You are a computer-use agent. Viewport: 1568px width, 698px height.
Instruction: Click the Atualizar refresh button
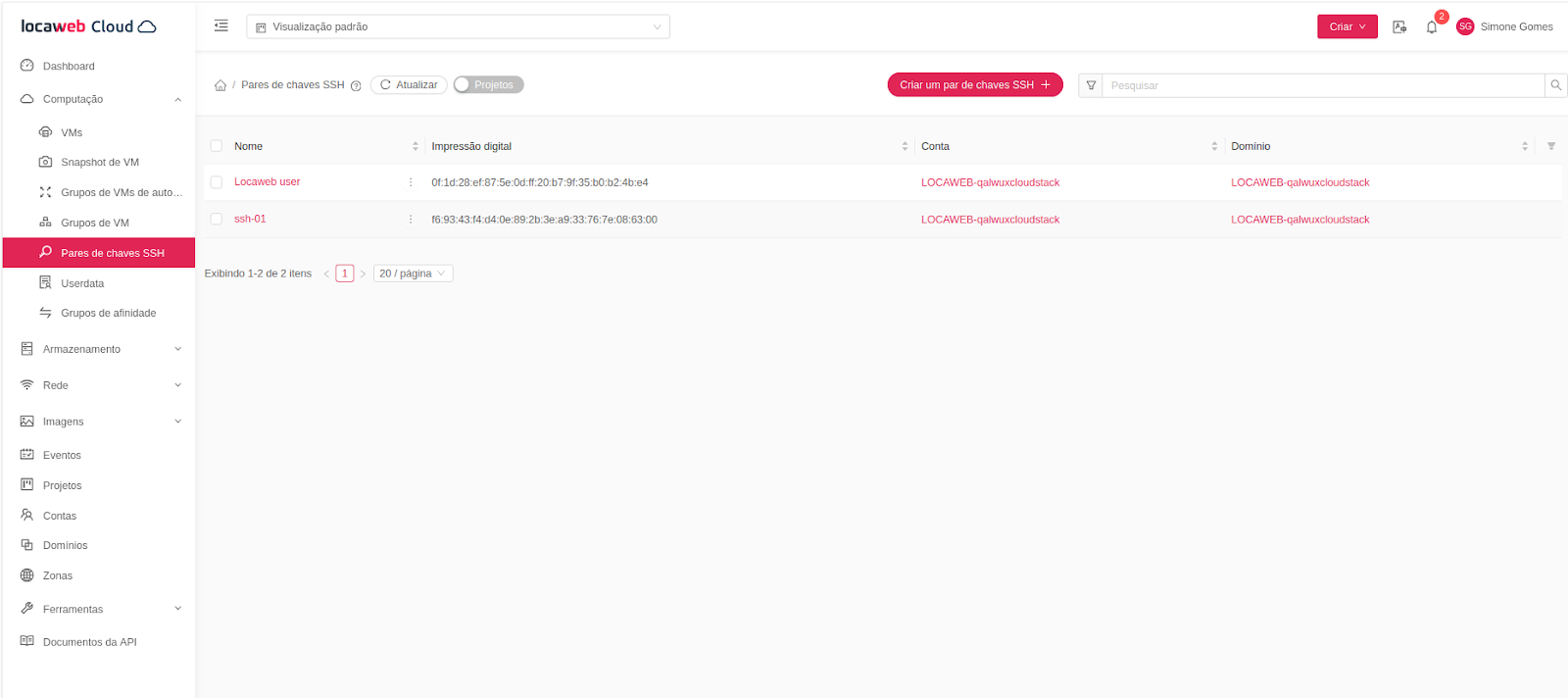click(x=409, y=85)
